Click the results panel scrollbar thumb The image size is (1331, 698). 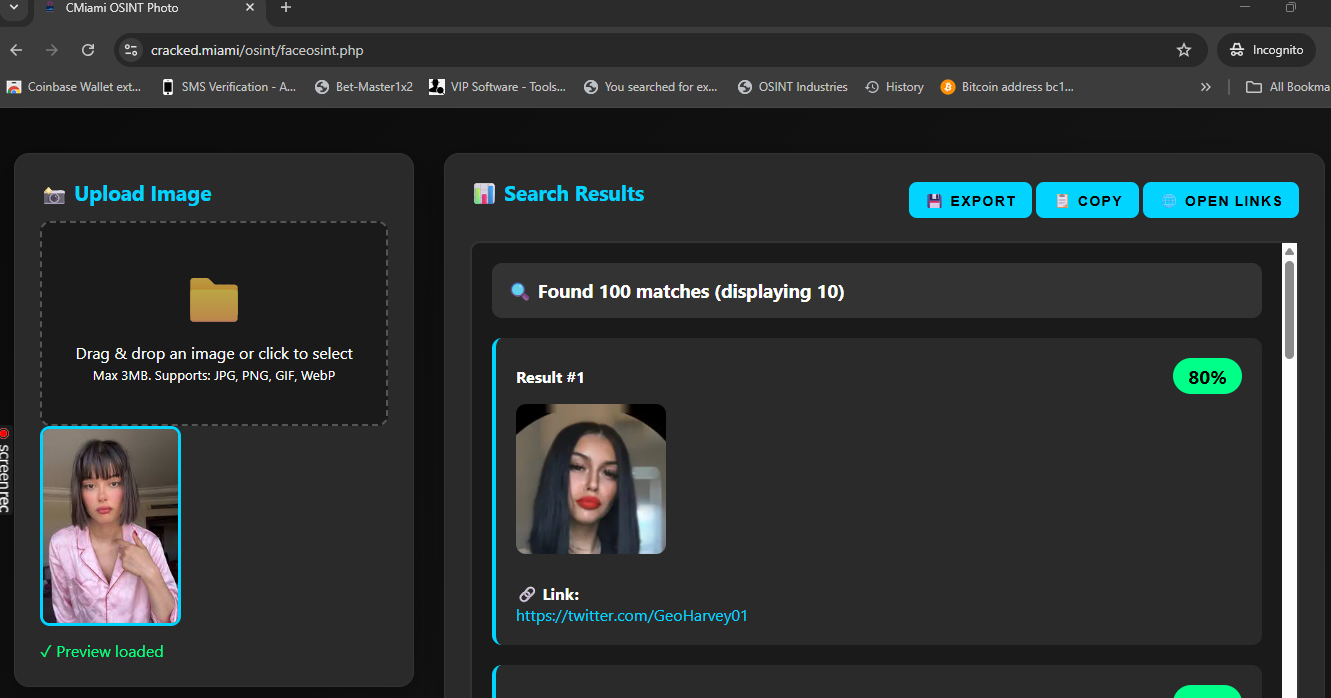[1289, 310]
